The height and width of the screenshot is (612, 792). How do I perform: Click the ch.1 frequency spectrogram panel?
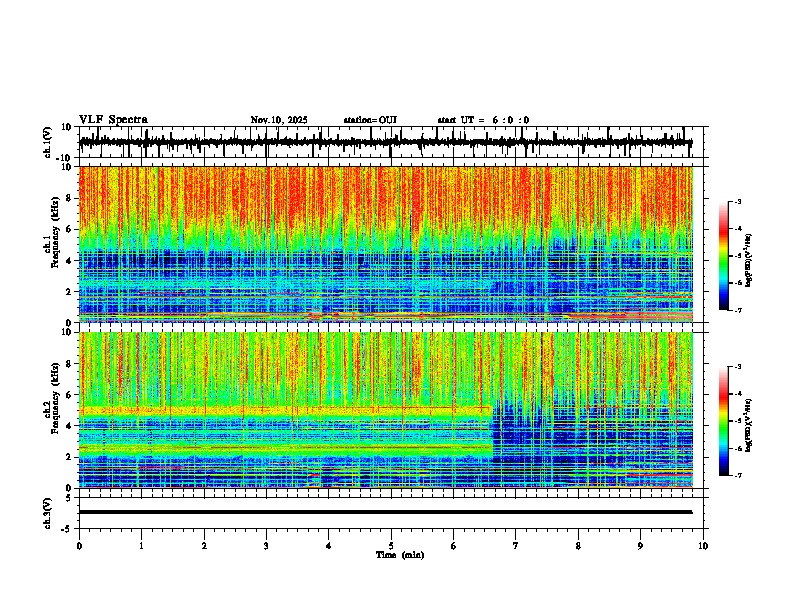(x=385, y=244)
